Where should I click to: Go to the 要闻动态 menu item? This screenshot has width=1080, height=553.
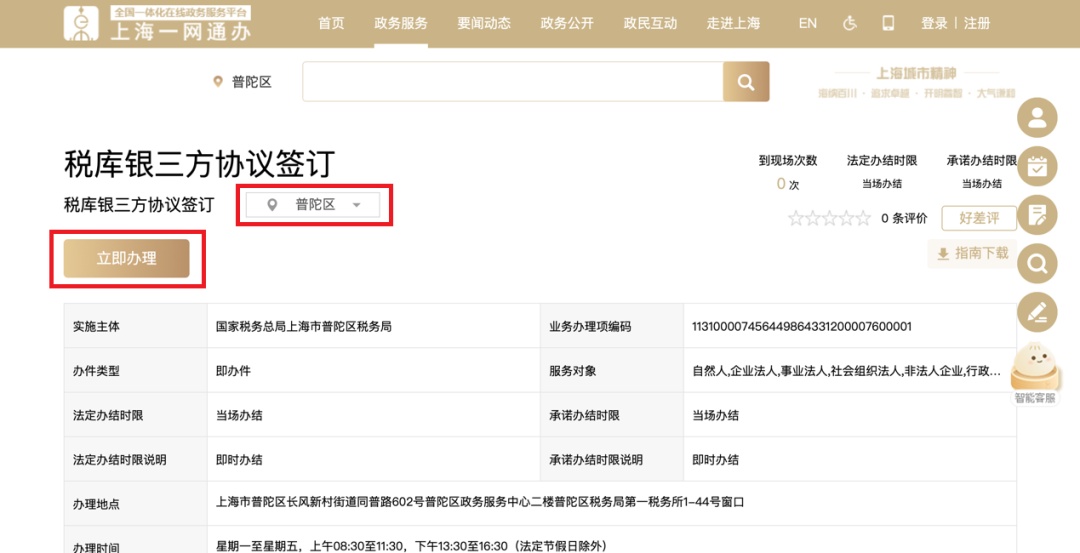pyautogui.click(x=484, y=23)
